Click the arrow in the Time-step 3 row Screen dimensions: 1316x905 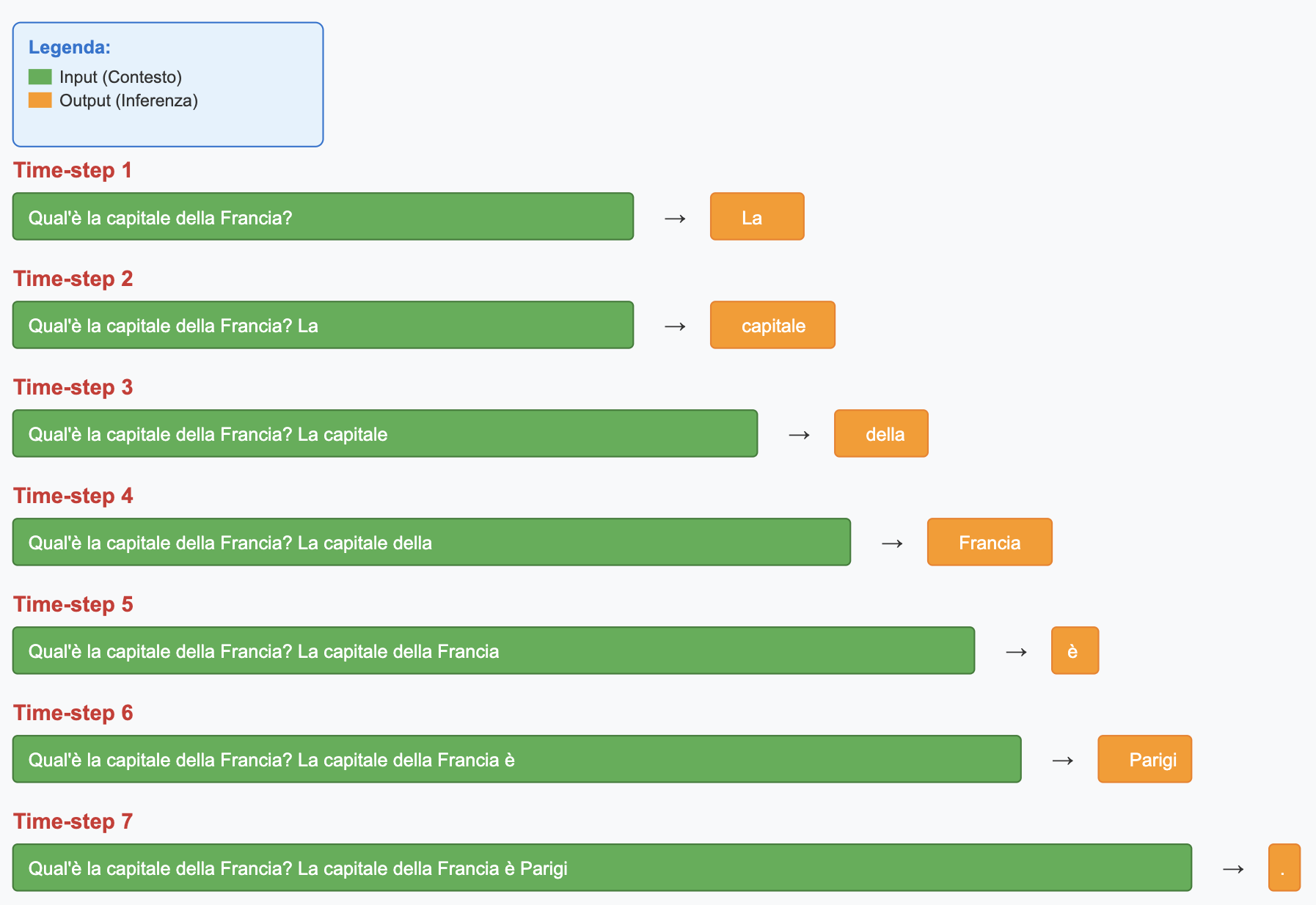click(x=799, y=435)
